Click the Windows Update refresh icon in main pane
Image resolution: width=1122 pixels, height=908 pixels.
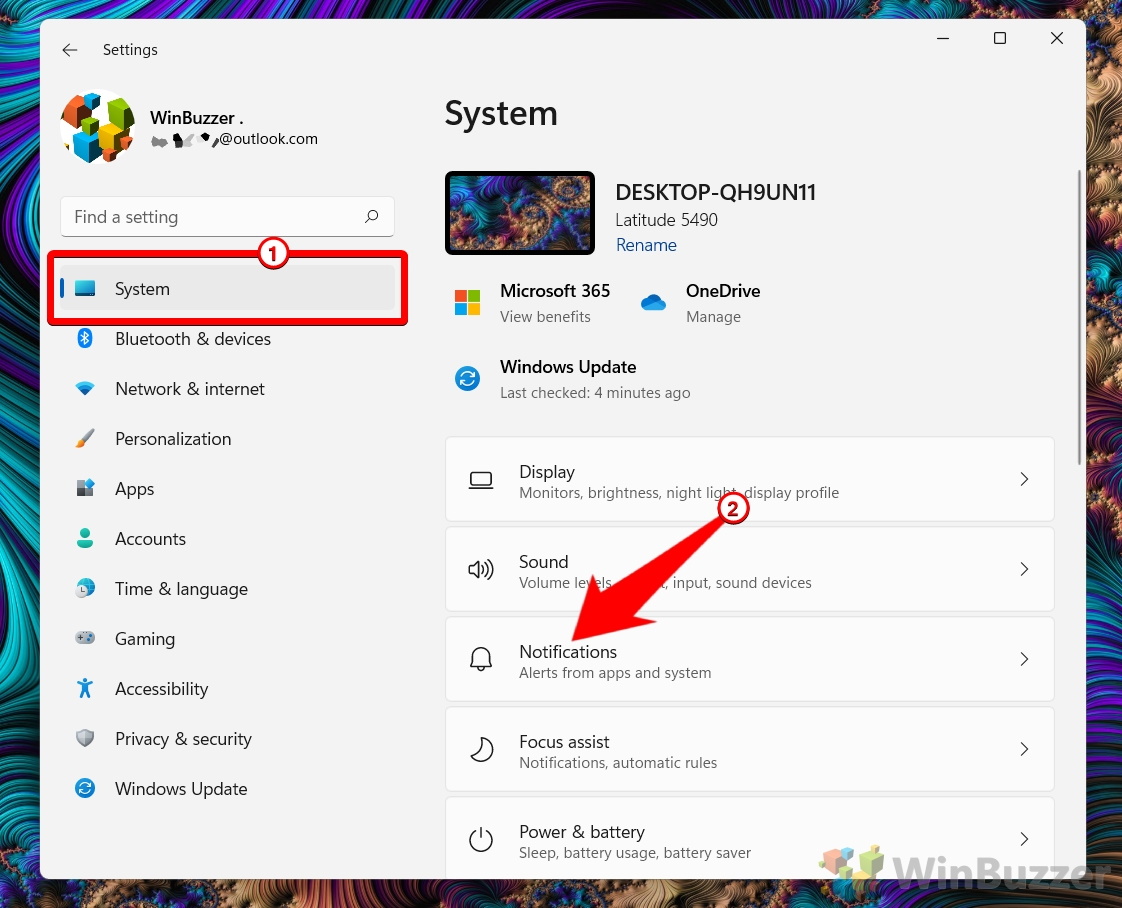click(467, 378)
